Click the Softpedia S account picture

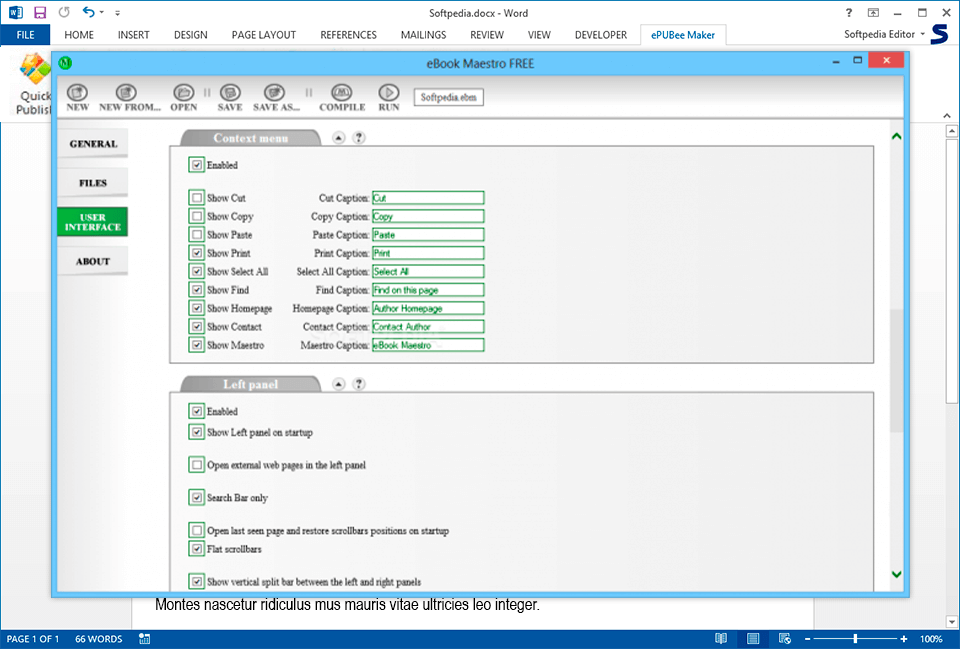pos(939,34)
